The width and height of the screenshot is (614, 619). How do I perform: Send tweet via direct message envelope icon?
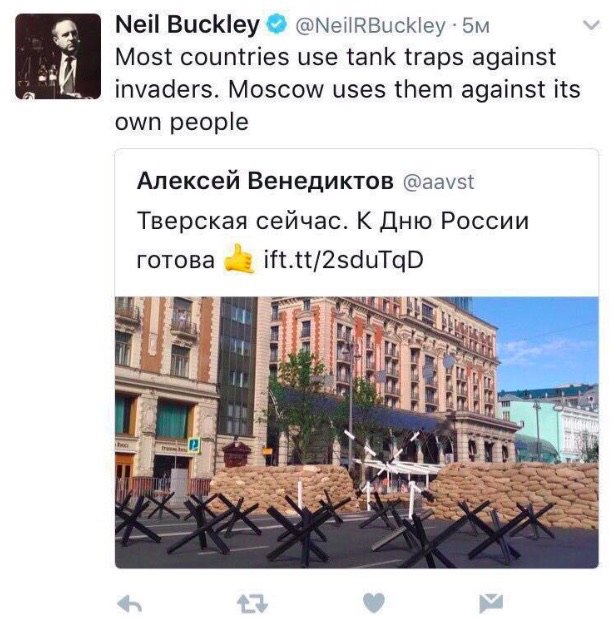491,603
